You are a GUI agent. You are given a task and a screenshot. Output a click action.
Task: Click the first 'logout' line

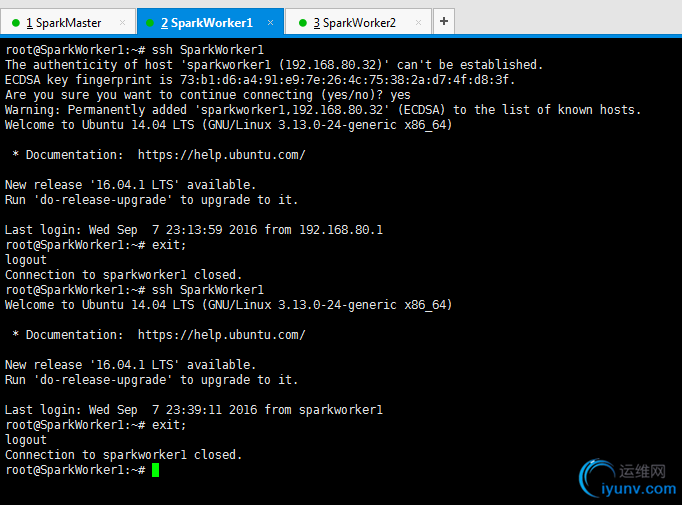pyautogui.click(x=26, y=260)
